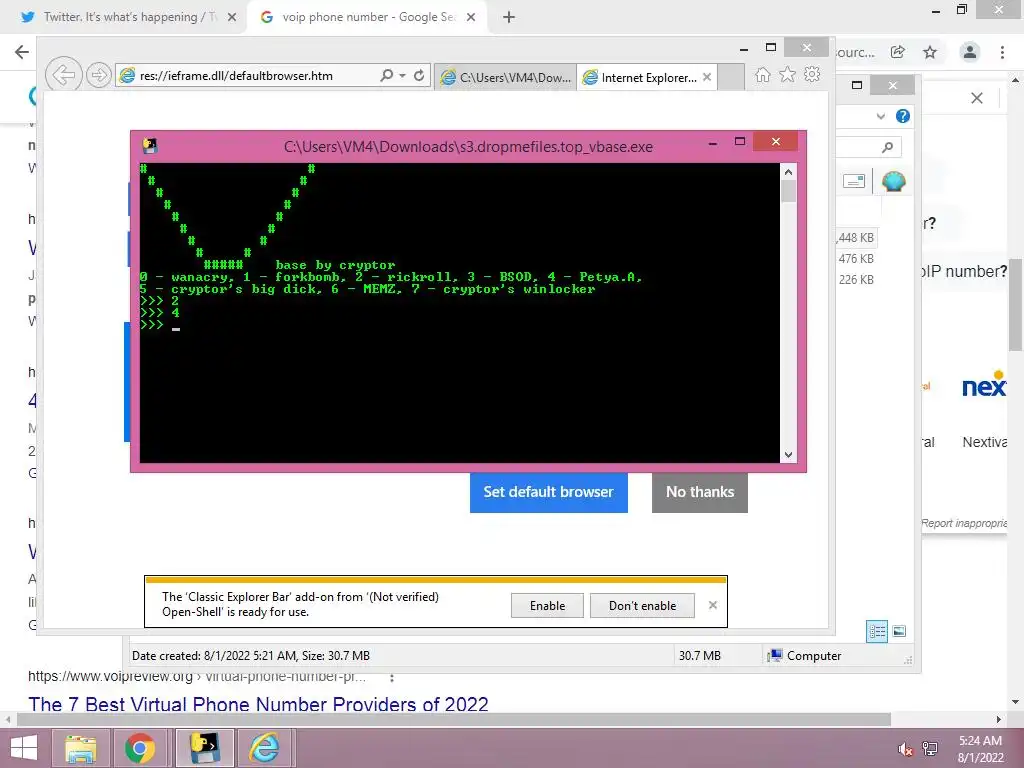Image resolution: width=1024 pixels, height=768 pixels.
Task: Switch Explorer to details view
Action: coord(877,631)
